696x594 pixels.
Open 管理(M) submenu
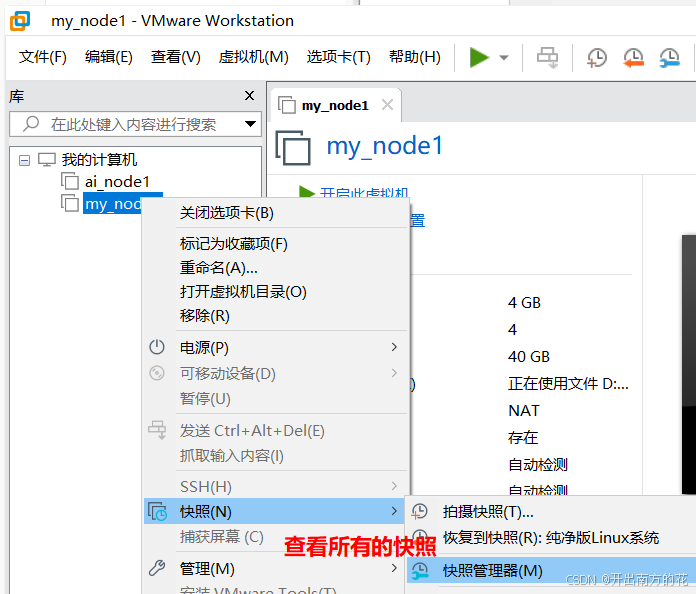[x=276, y=569]
